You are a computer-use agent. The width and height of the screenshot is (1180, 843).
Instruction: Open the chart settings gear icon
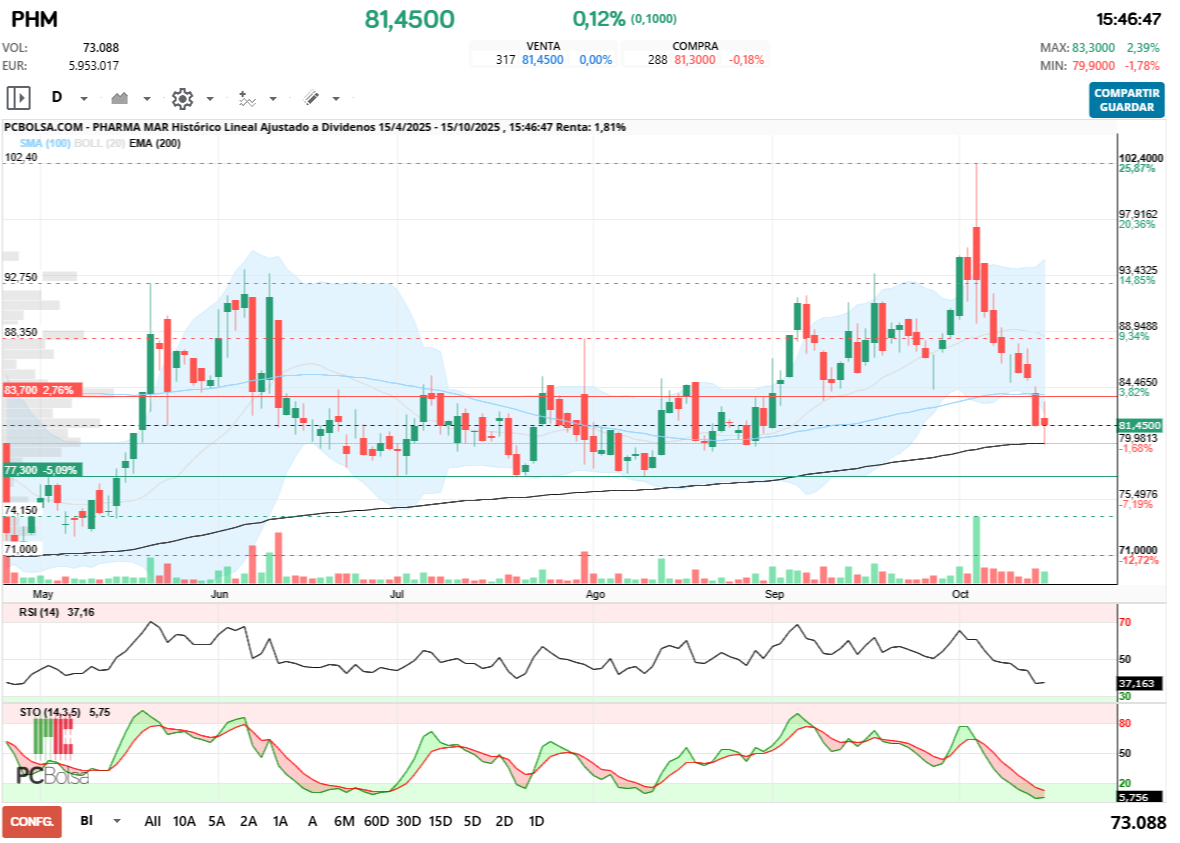[182, 98]
